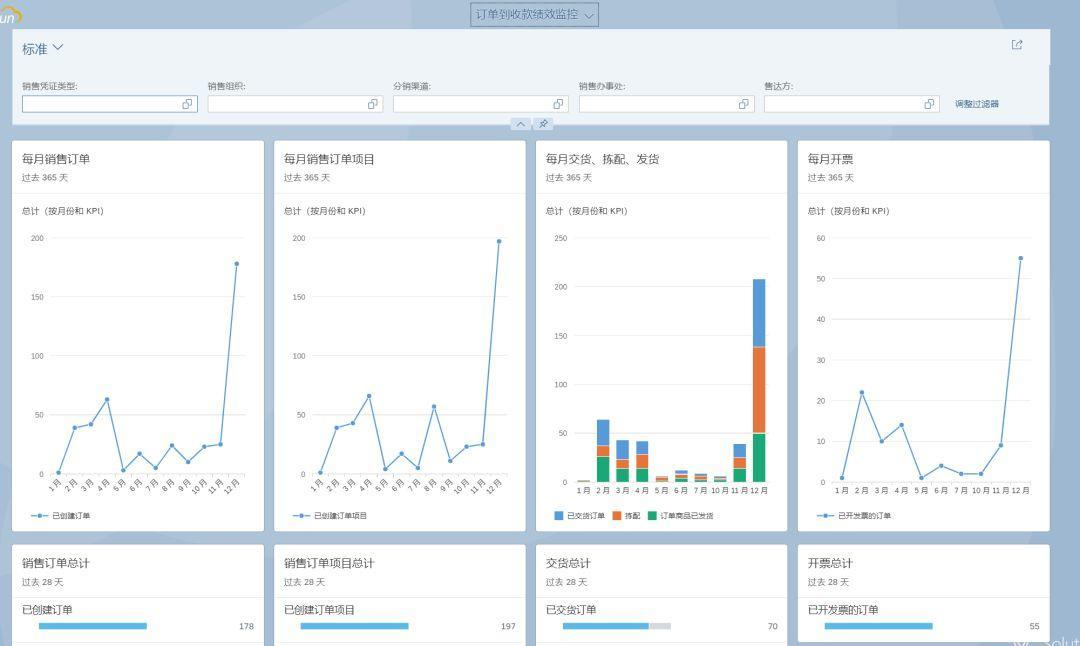Screen dimensions: 1080x646
Task: Click 过去 365 天 under 每月开票
Action: [831, 178]
